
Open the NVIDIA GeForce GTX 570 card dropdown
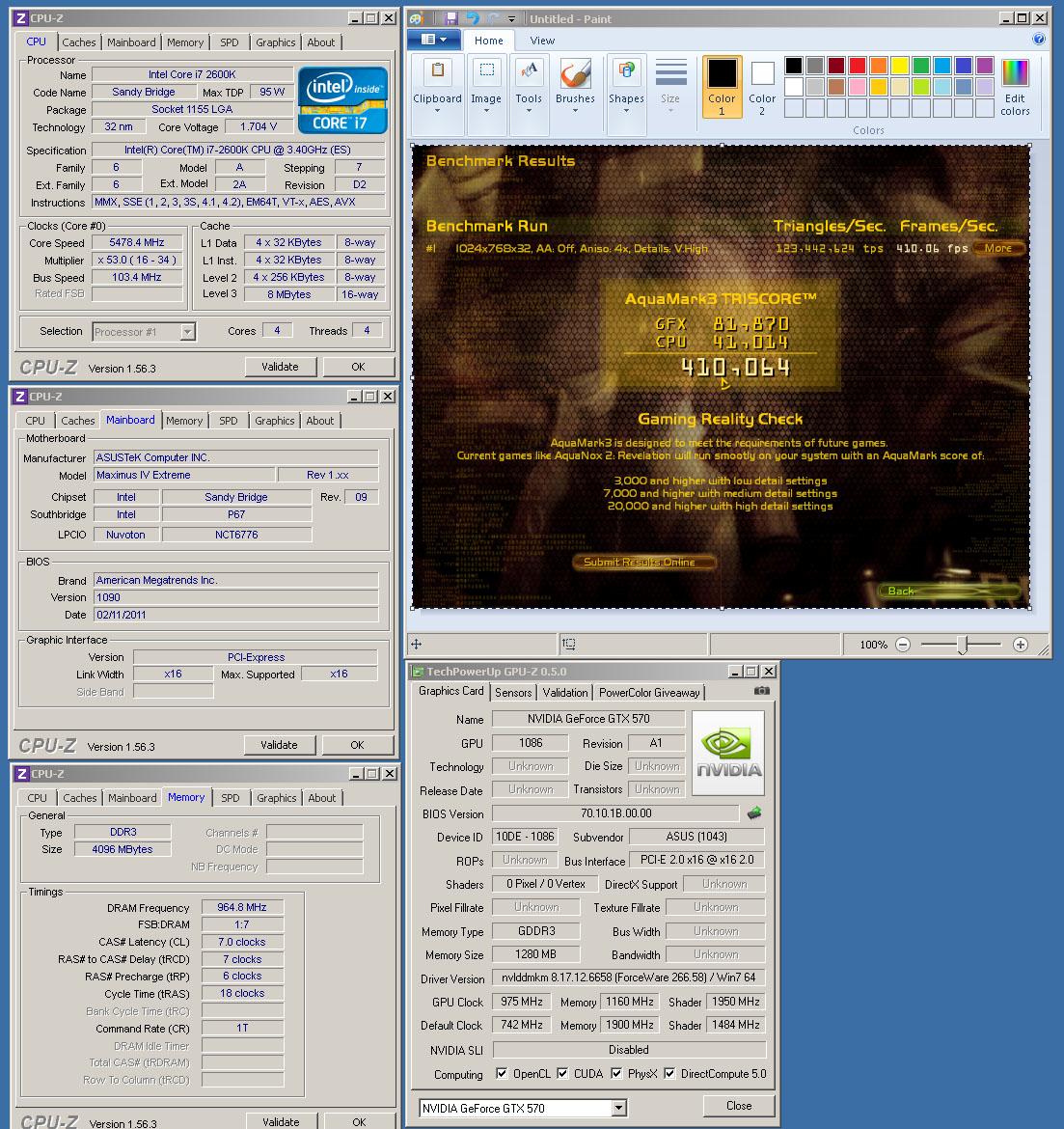pyautogui.click(x=619, y=1108)
